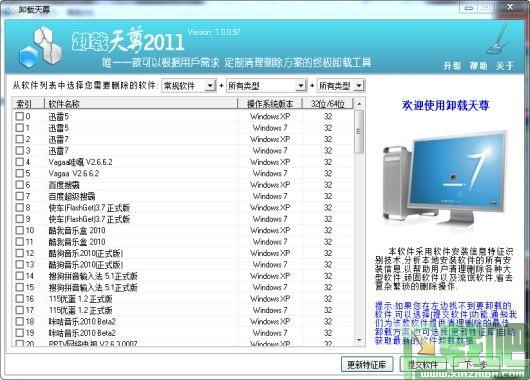This screenshot has height=380, width=530.
Task: Check the box for row 2 迅雷7
Action: pyautogui.click(x=20, y=139)
